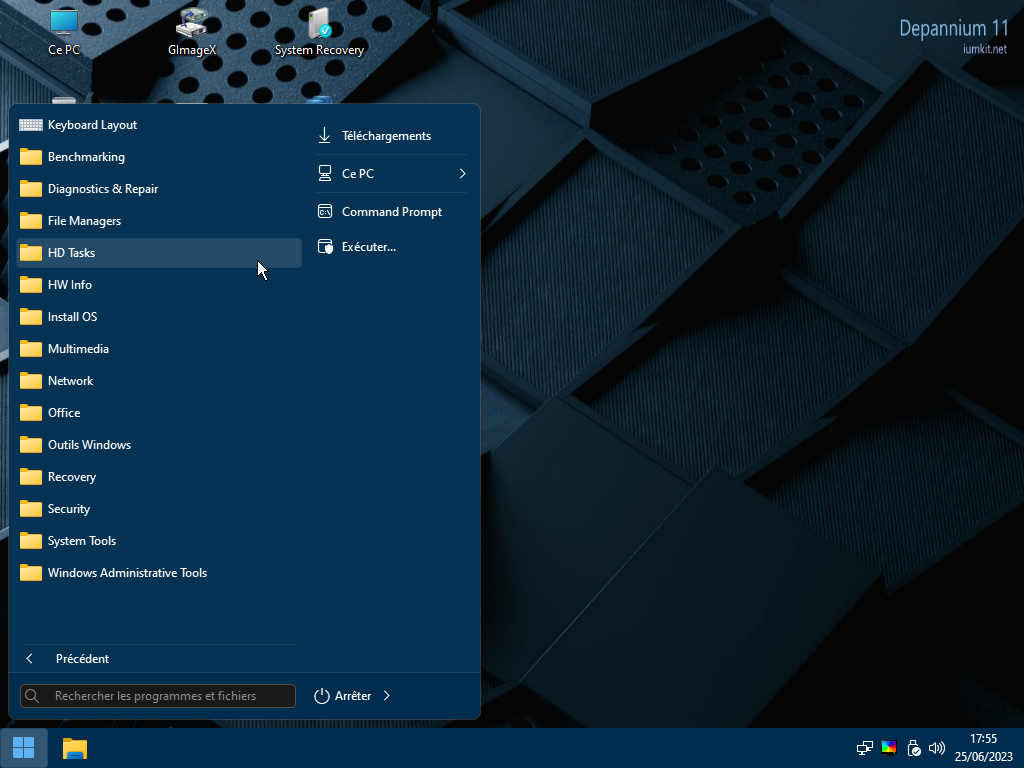Open the System Tools menu folder
This screenshot has width=1024, height=768.
tap(159, 541)
